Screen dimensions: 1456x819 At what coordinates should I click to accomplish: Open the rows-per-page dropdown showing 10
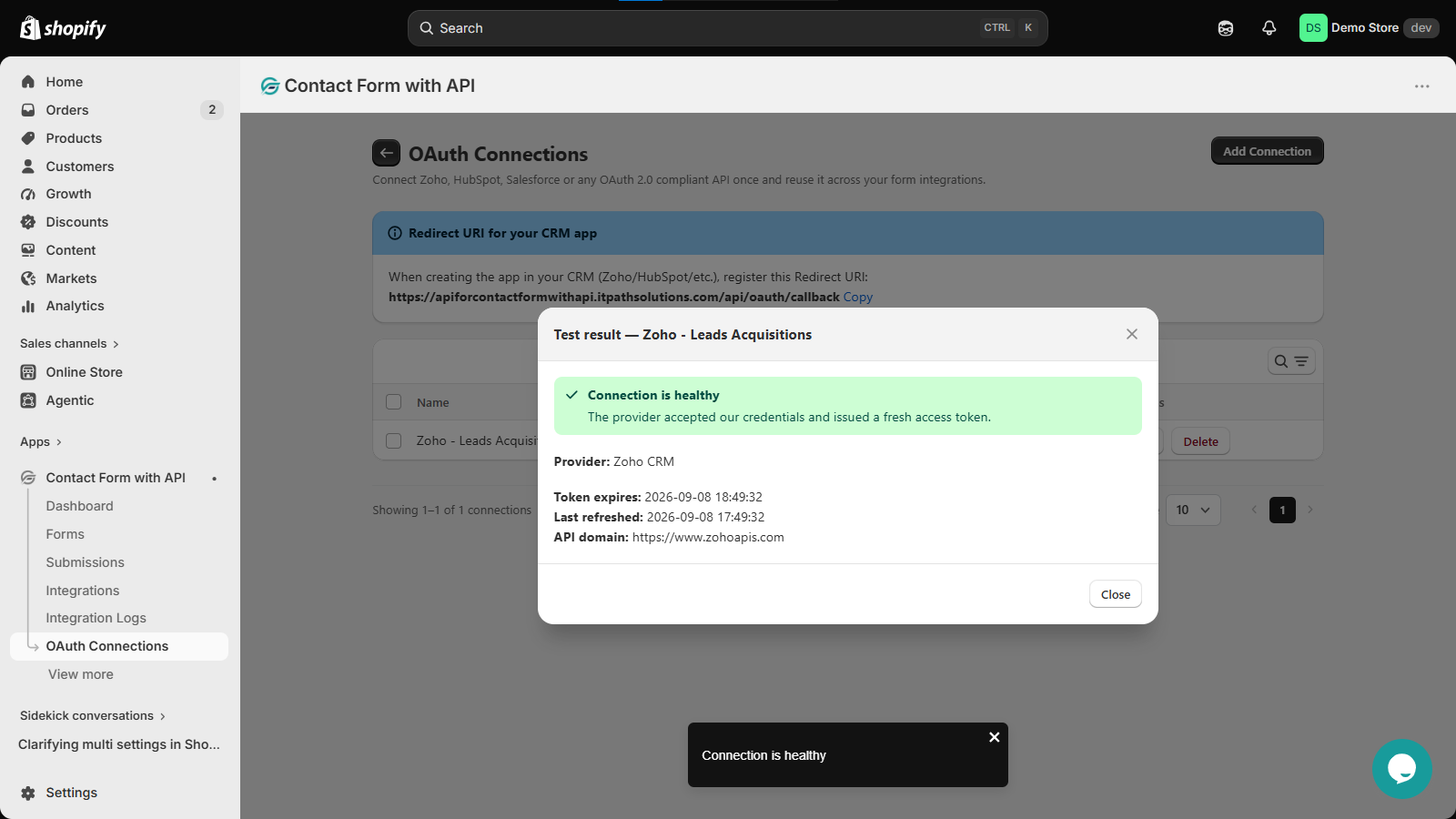(x=1193, y=510)
